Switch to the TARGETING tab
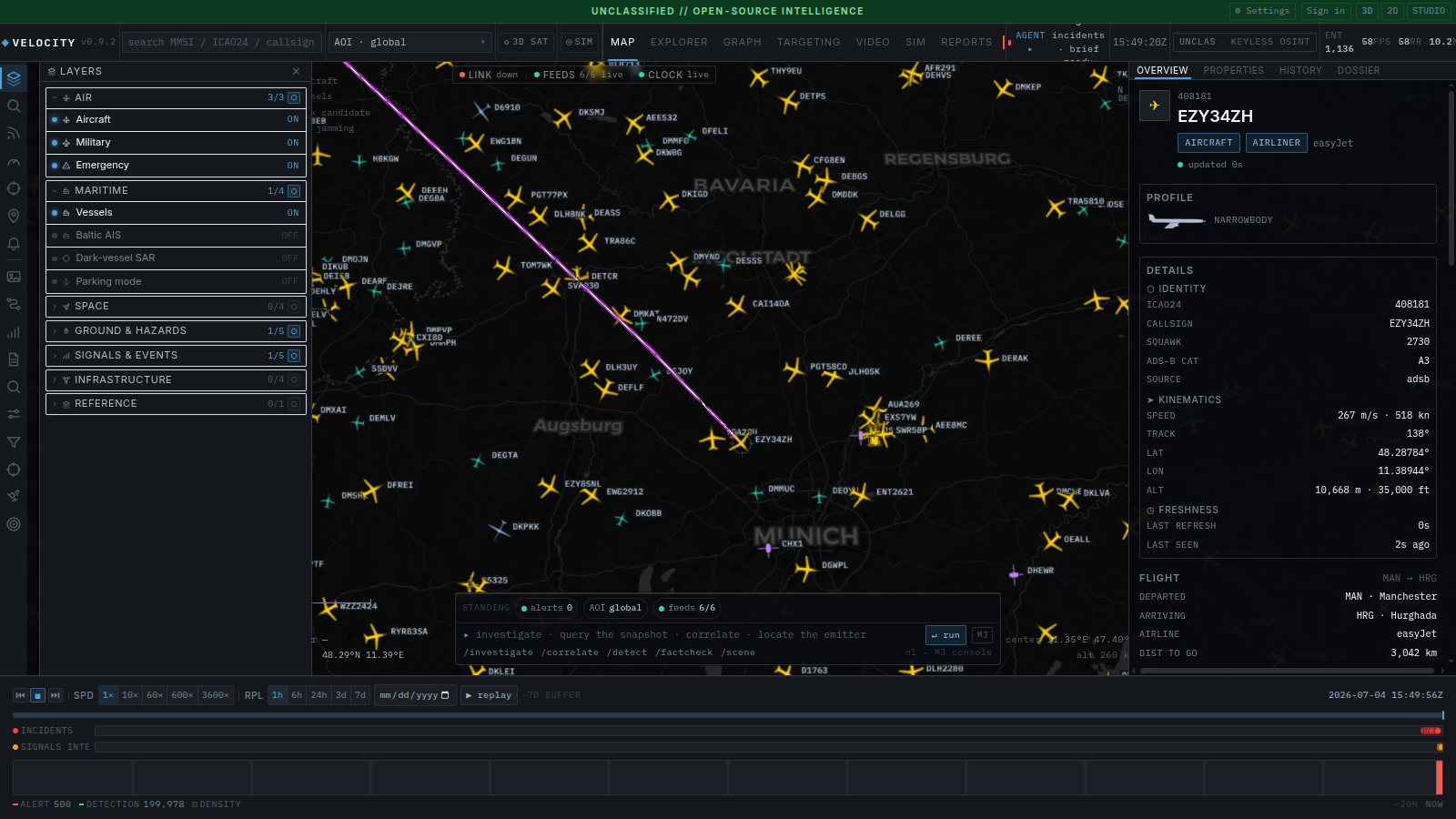 click(808, 42)
